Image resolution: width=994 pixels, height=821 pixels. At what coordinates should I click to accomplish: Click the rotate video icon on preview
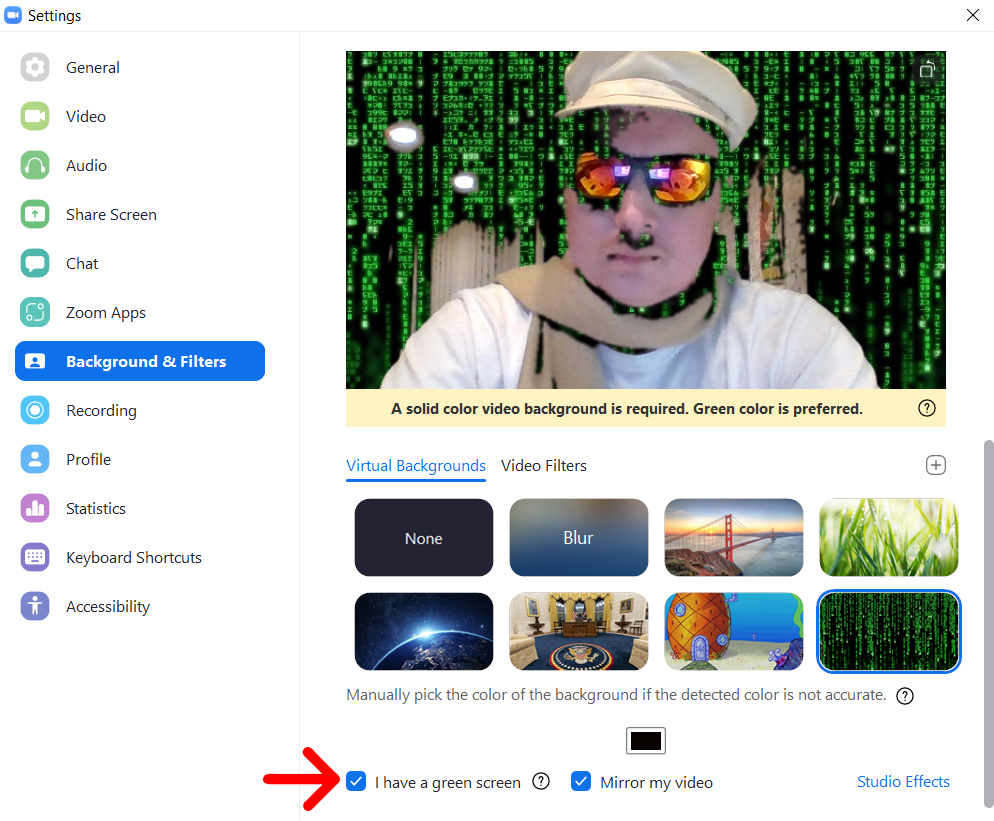[x=927, y=70]
